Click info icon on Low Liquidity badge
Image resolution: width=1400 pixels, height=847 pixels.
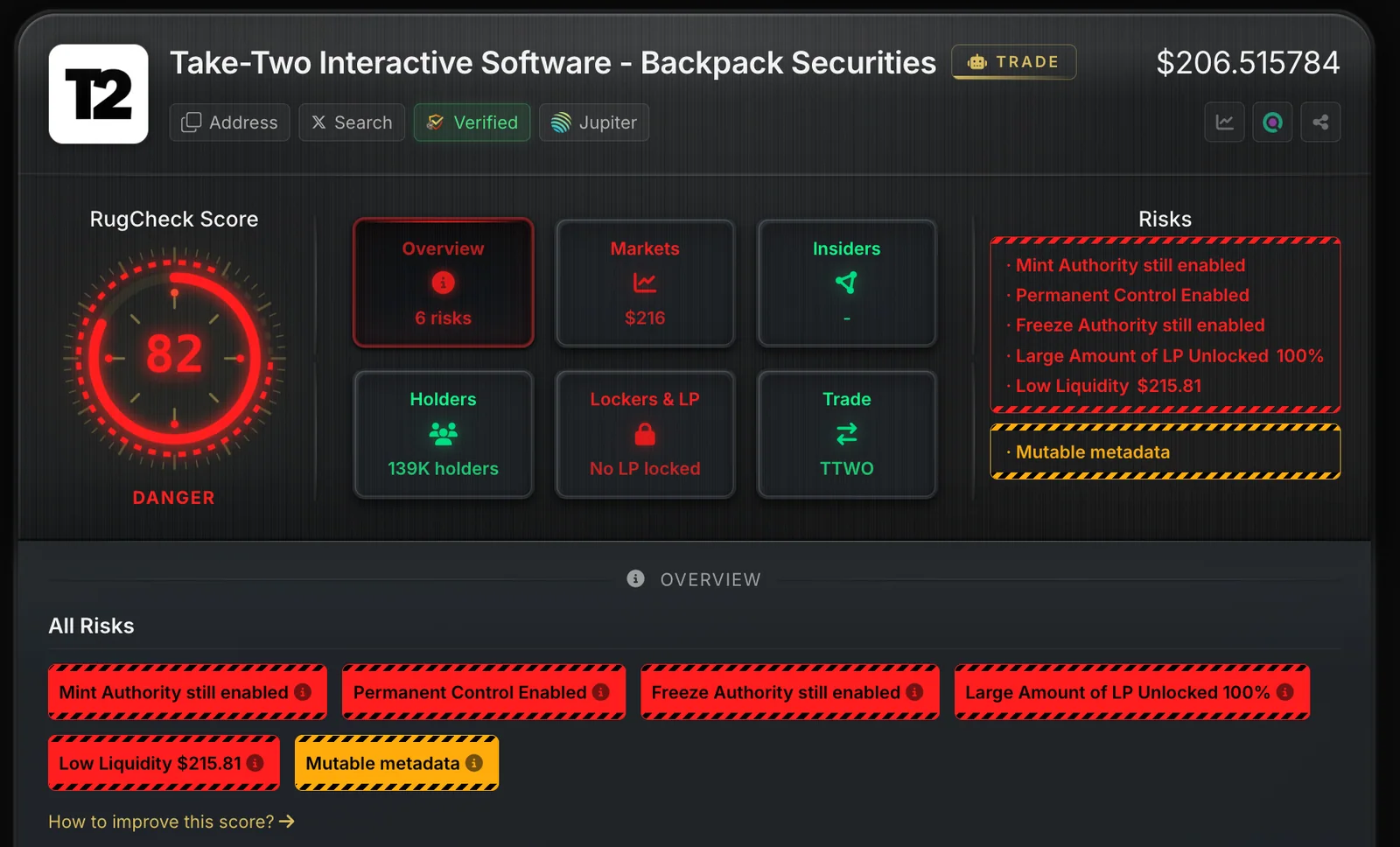[x=255, y=763]
